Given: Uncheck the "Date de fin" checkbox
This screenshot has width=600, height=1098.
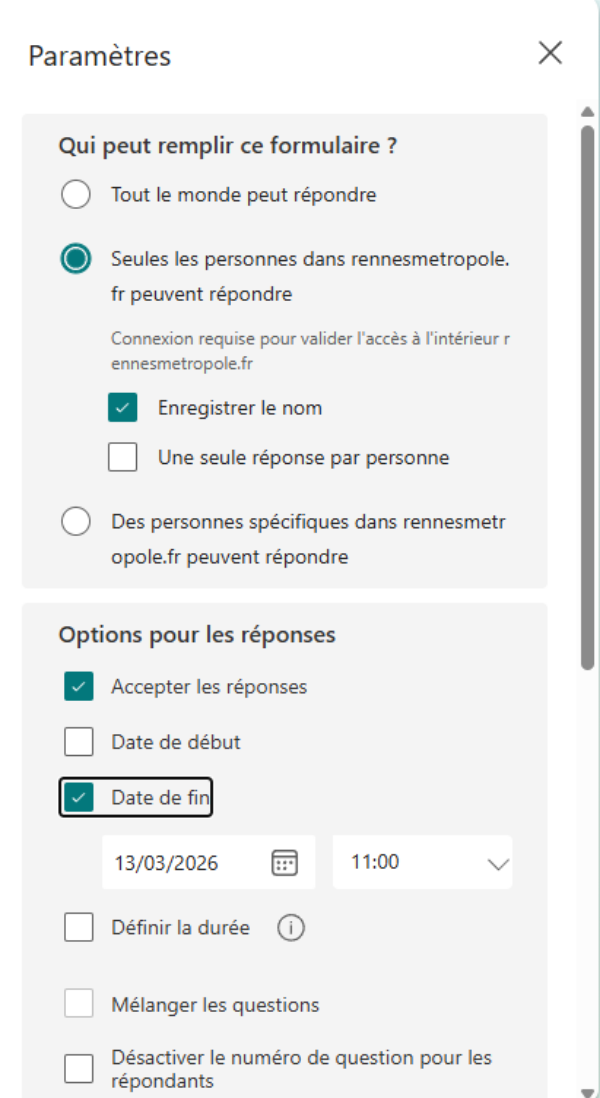Looking at the screenshot, I should tap(79, 797).
